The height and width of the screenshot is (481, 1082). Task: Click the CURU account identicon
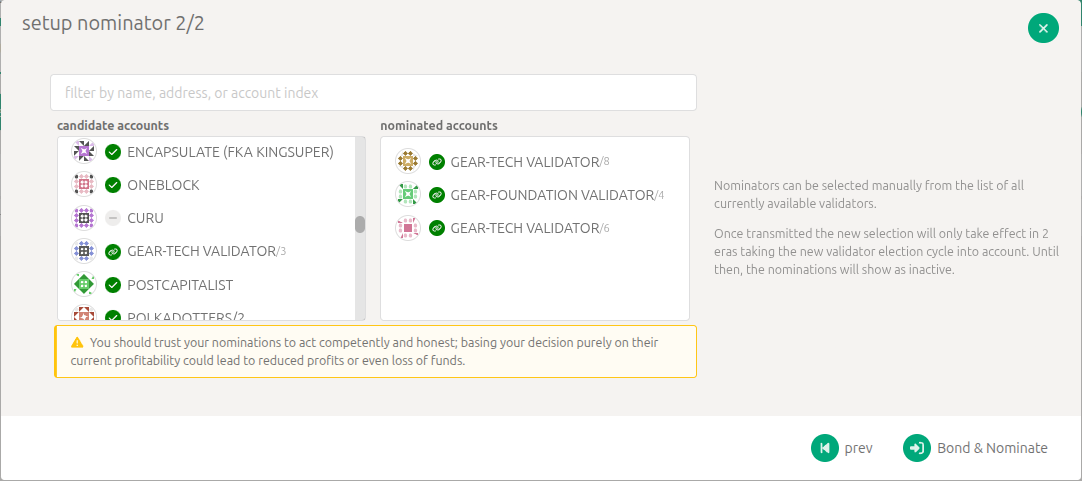[84, 218]
